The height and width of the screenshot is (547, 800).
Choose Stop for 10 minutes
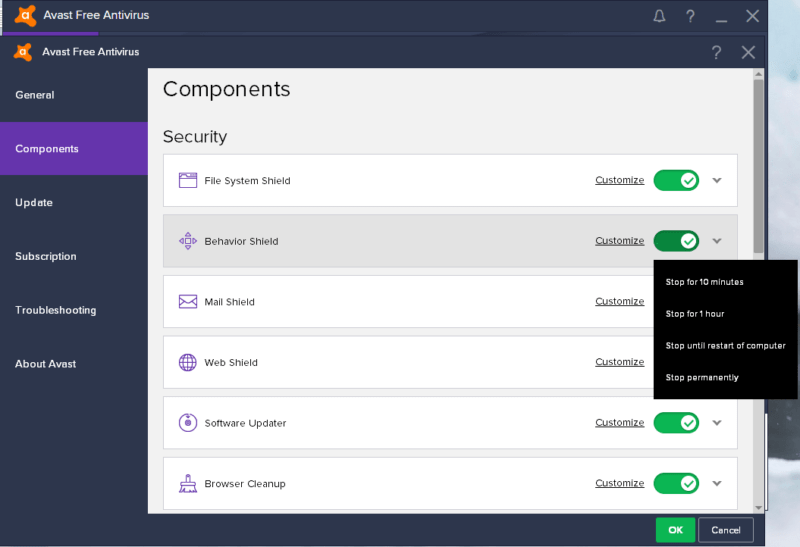point(704,282)
